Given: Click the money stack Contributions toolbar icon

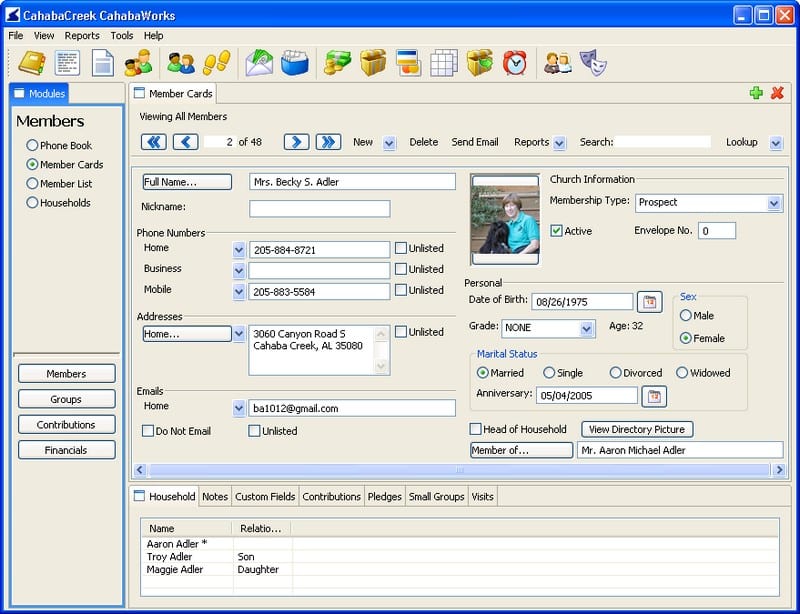Looking at the screenshot, I should pos(336,61).
